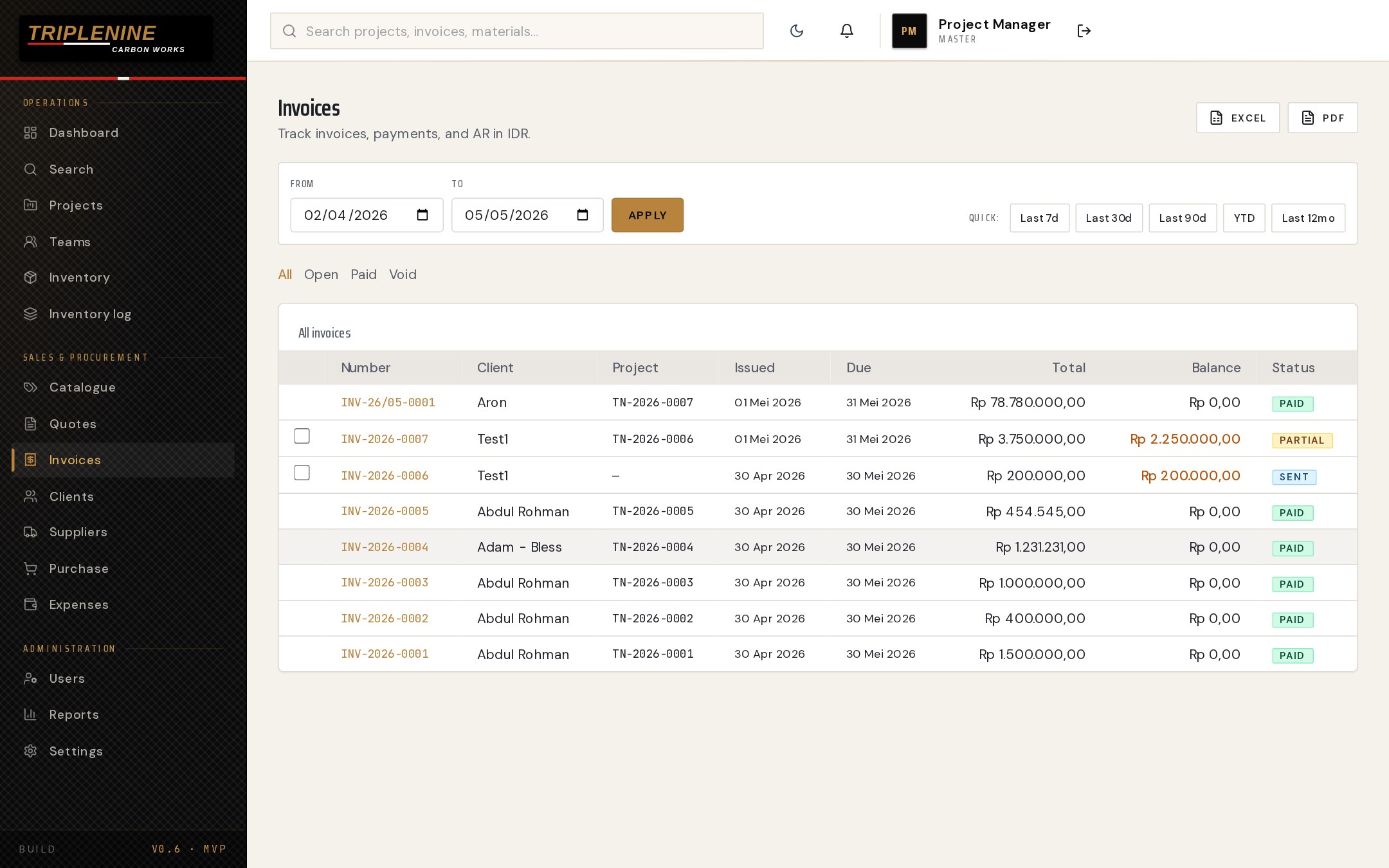Click project code TN-2026-0007

click(653, 402)
